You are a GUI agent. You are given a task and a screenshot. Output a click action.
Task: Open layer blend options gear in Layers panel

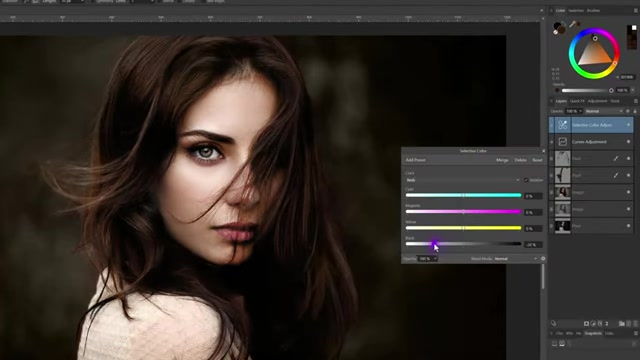click(628, 111)
